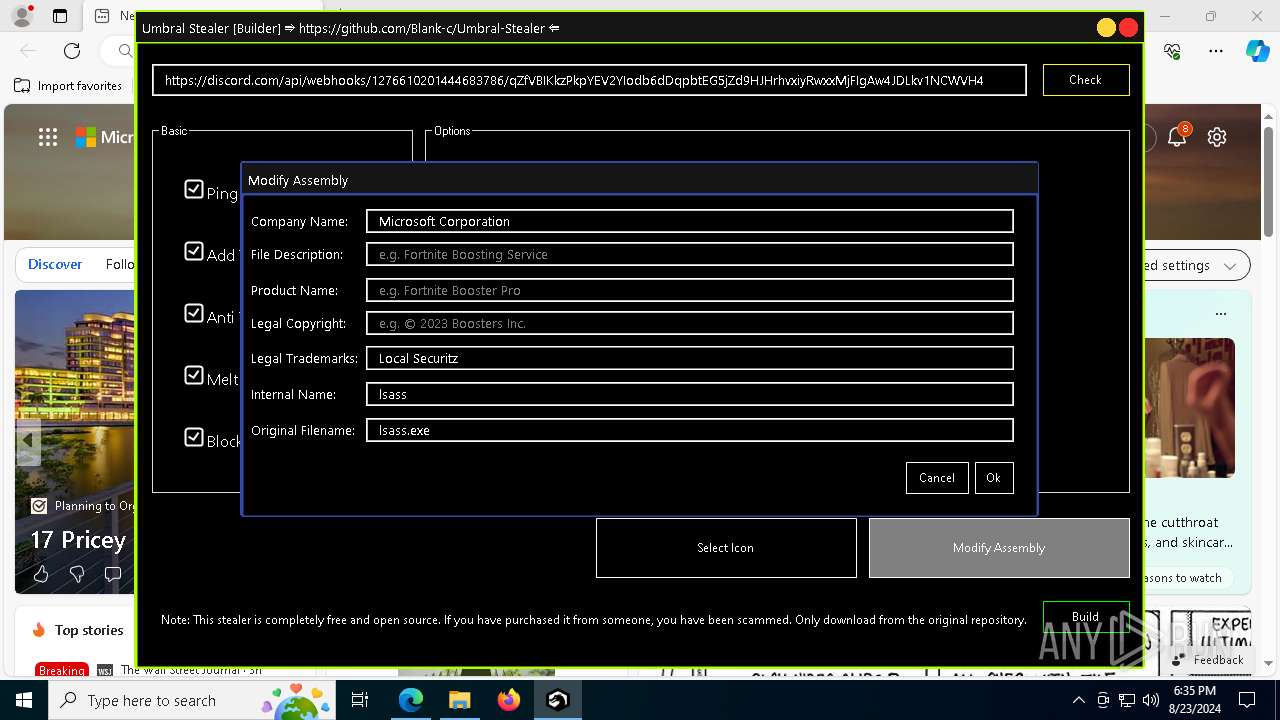1280x720 pixels.
Task: Open Feedback link on MSN page
Action: click(1209, 660)
